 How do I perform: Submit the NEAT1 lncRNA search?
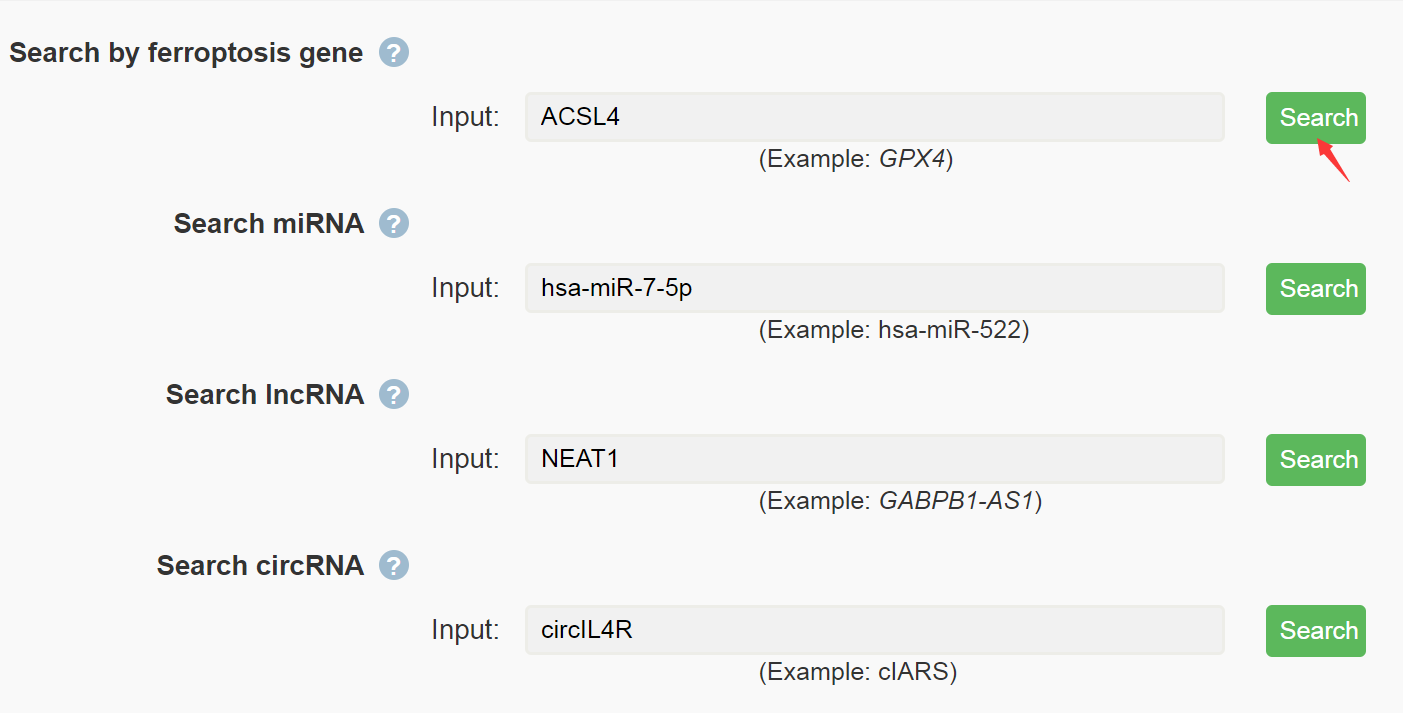pos(1315,460)
